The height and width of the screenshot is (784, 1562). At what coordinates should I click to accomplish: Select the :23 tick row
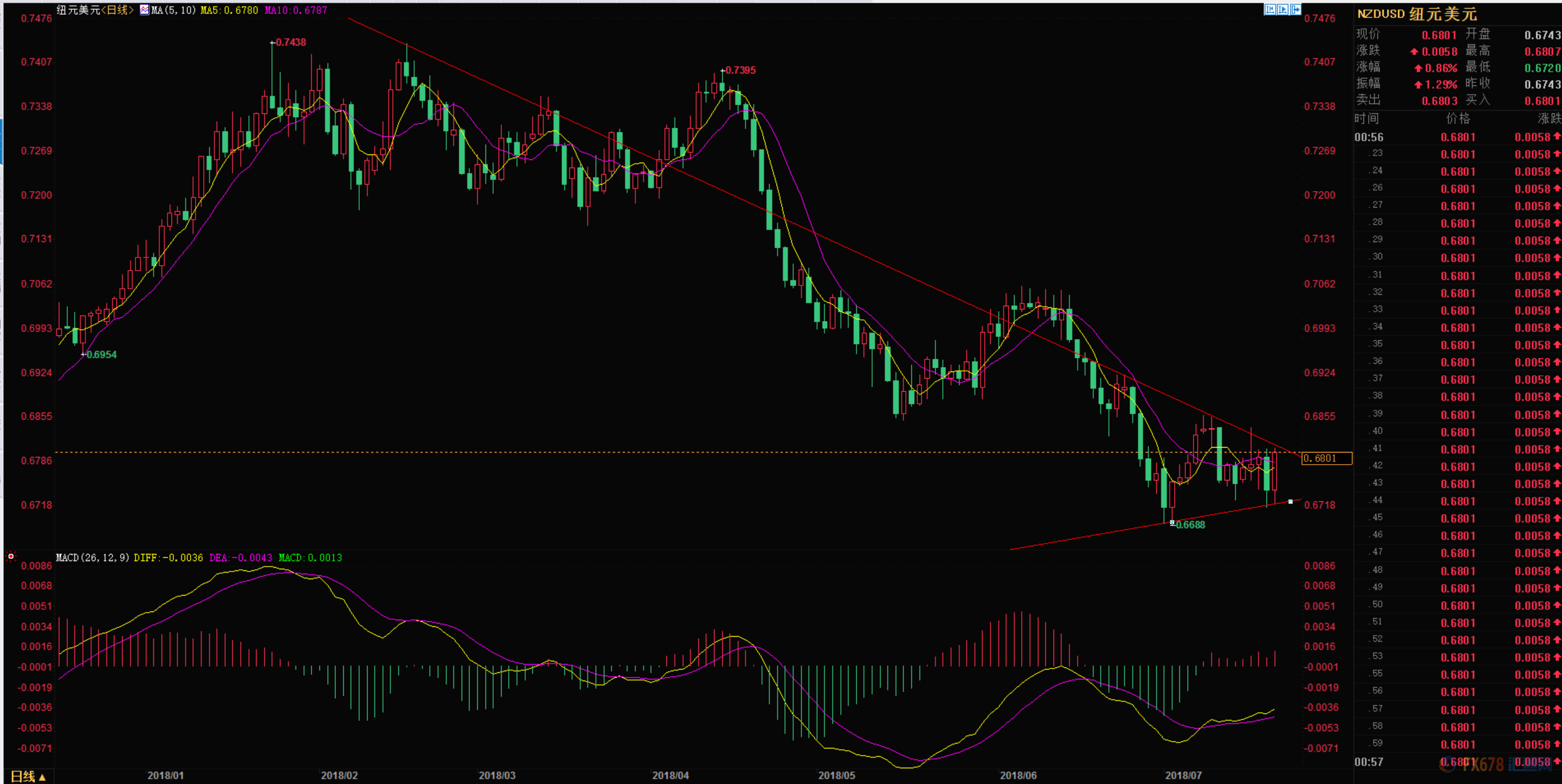[1458, 154]
